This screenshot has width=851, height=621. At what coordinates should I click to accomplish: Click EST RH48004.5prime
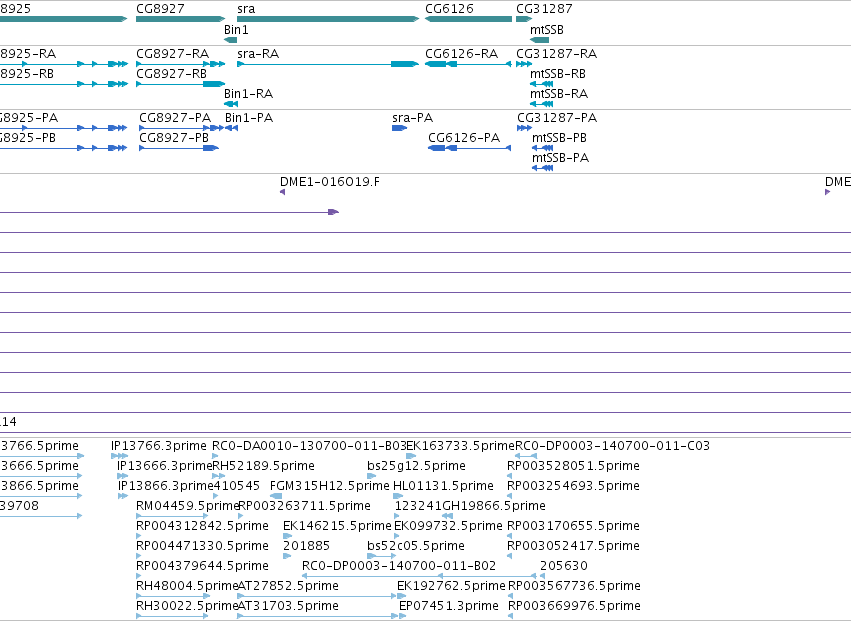coord(187,586)
